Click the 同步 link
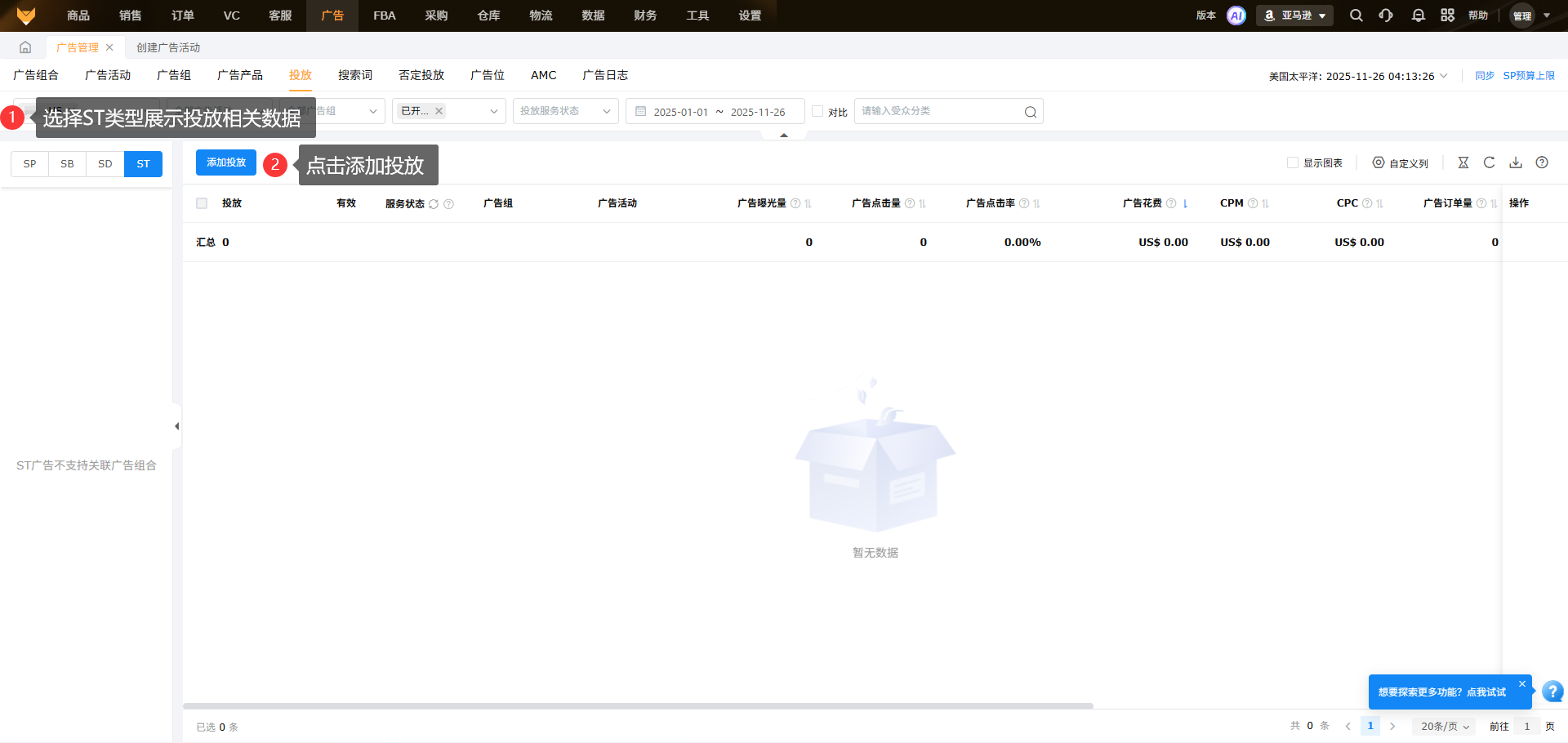Screen dimensions: 1568x743 (1485, 76)
